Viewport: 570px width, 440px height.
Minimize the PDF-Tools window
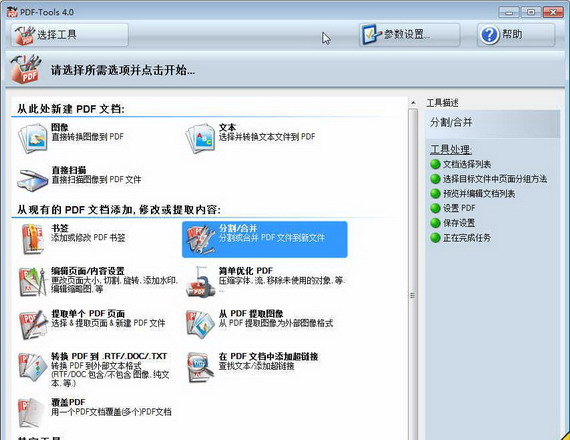tap(509, 12)
